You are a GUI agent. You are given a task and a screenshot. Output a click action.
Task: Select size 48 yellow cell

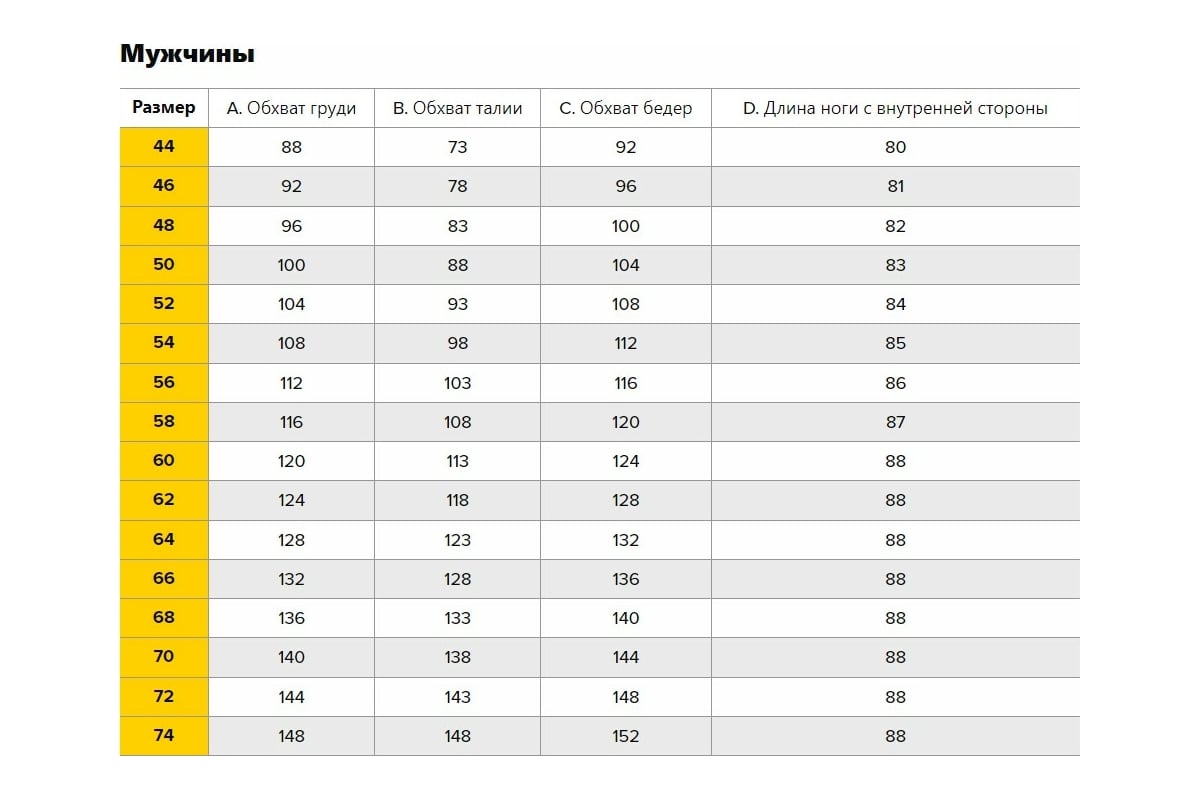164,225
